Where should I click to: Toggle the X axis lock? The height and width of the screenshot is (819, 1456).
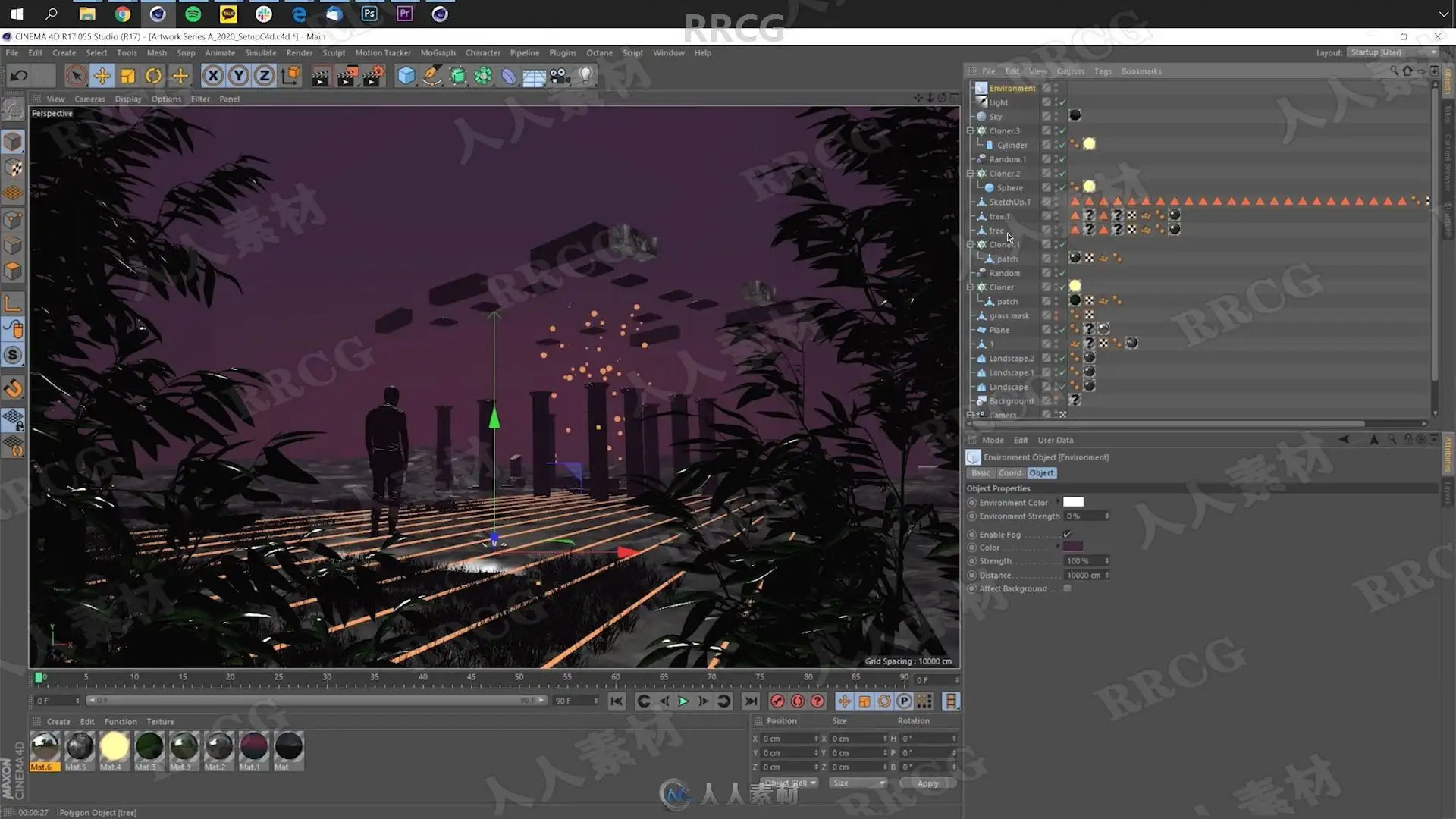[213, 76]
